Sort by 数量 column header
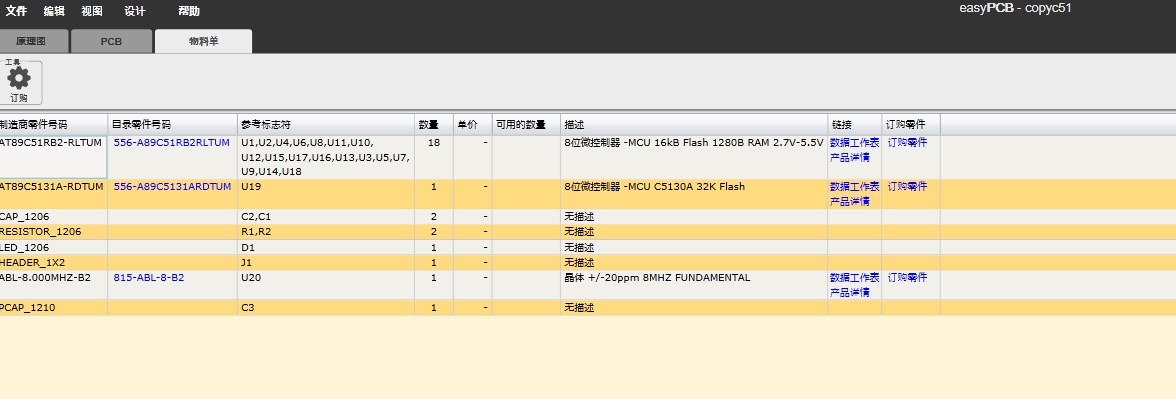This screenshot has width=1176, height=399. (434, 124)
